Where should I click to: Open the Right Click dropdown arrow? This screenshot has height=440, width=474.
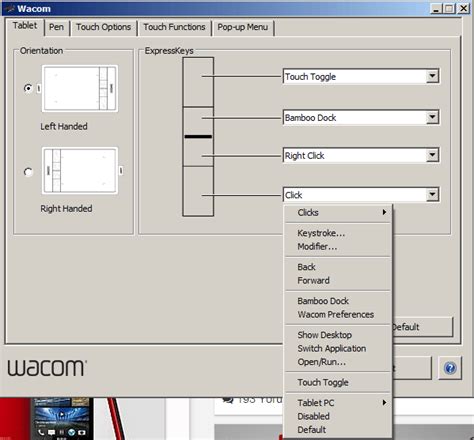(x=432, y=155)
